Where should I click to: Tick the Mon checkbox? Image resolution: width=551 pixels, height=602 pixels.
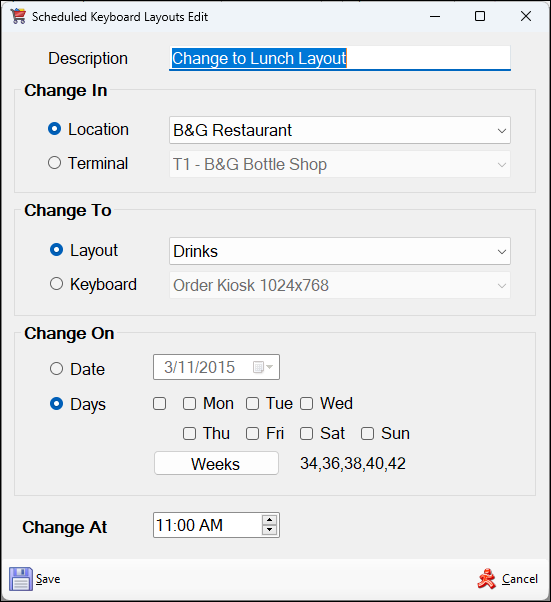[189, 404]
